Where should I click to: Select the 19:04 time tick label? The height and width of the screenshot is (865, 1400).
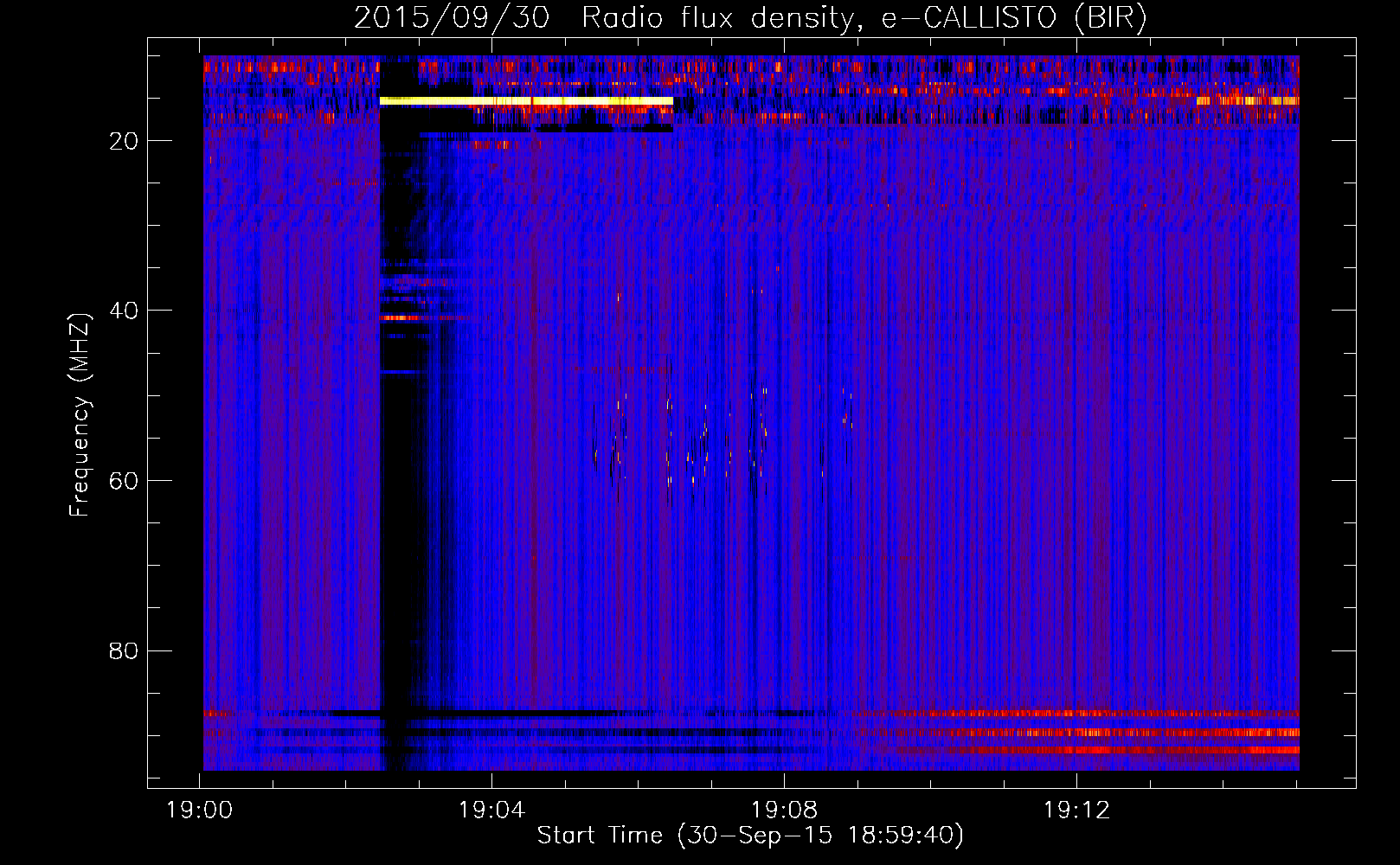pos(492,811)
